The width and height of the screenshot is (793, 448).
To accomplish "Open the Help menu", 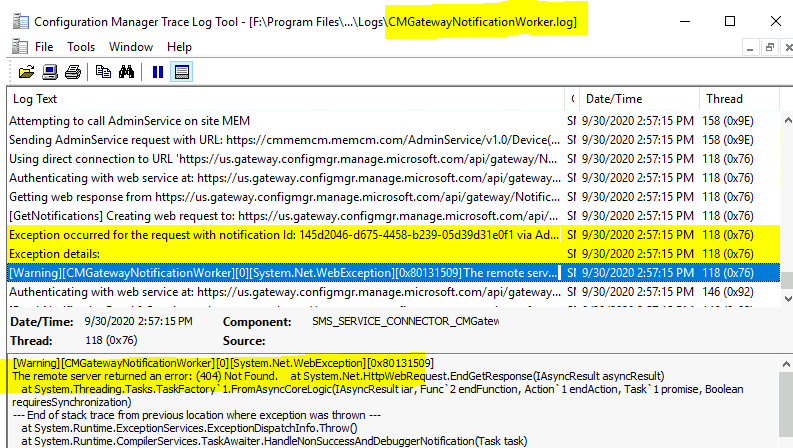I will click(x=179, y=47).
